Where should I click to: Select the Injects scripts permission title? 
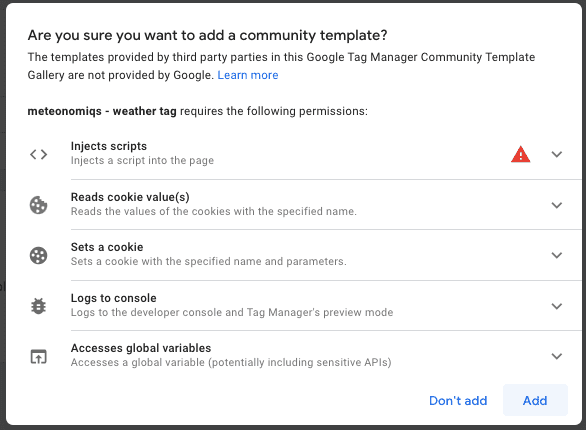[109, 146]
